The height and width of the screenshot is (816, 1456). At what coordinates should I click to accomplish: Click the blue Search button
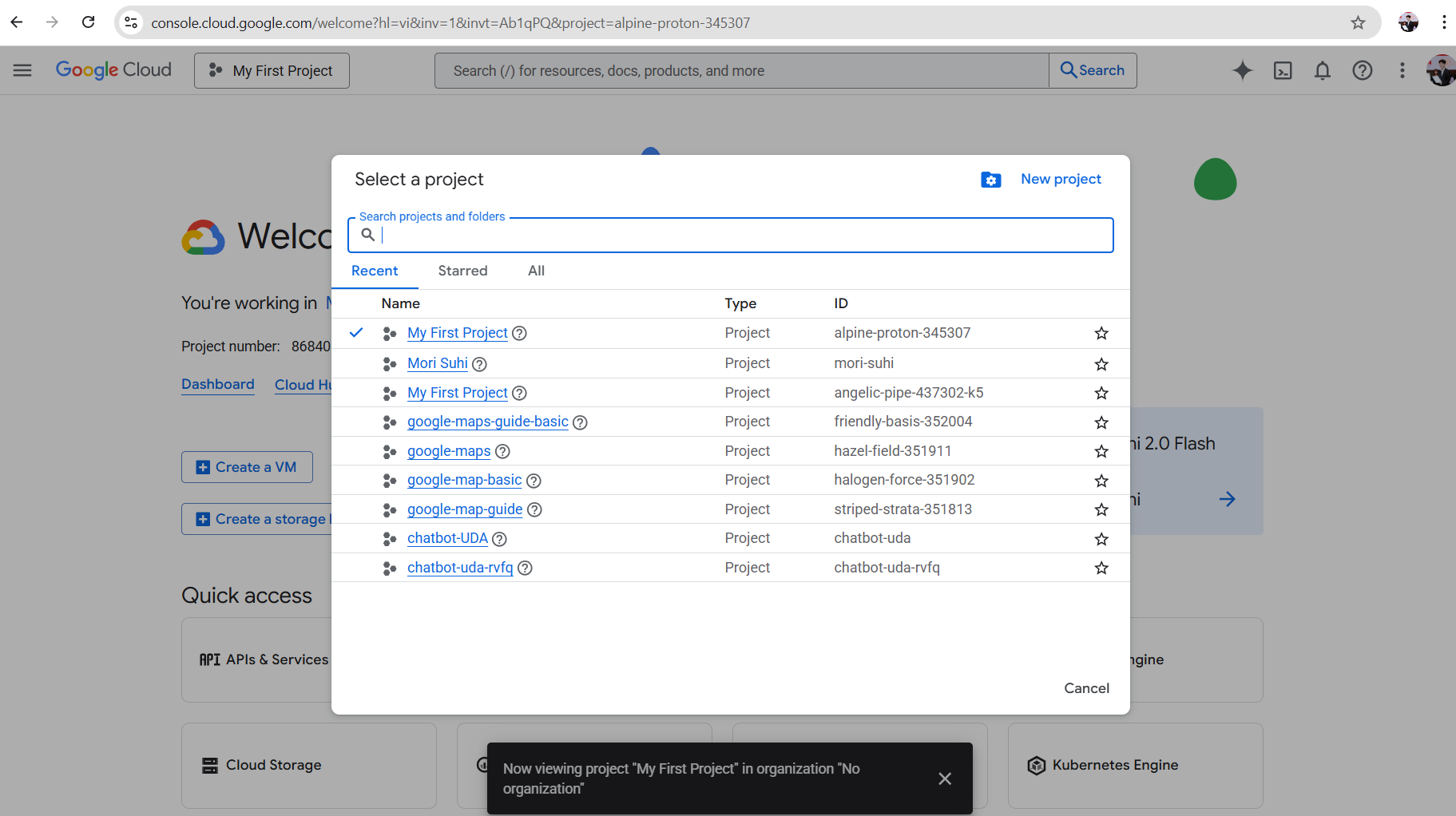coord(1093,70)
